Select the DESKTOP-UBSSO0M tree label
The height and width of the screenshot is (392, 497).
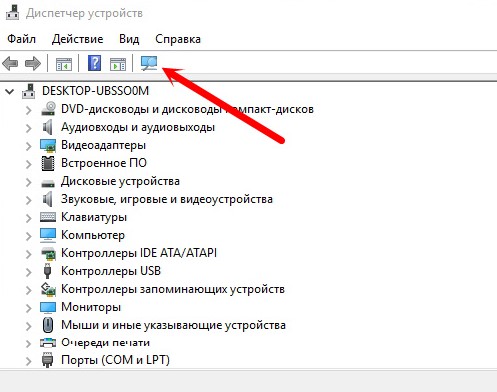coord(95,91)
